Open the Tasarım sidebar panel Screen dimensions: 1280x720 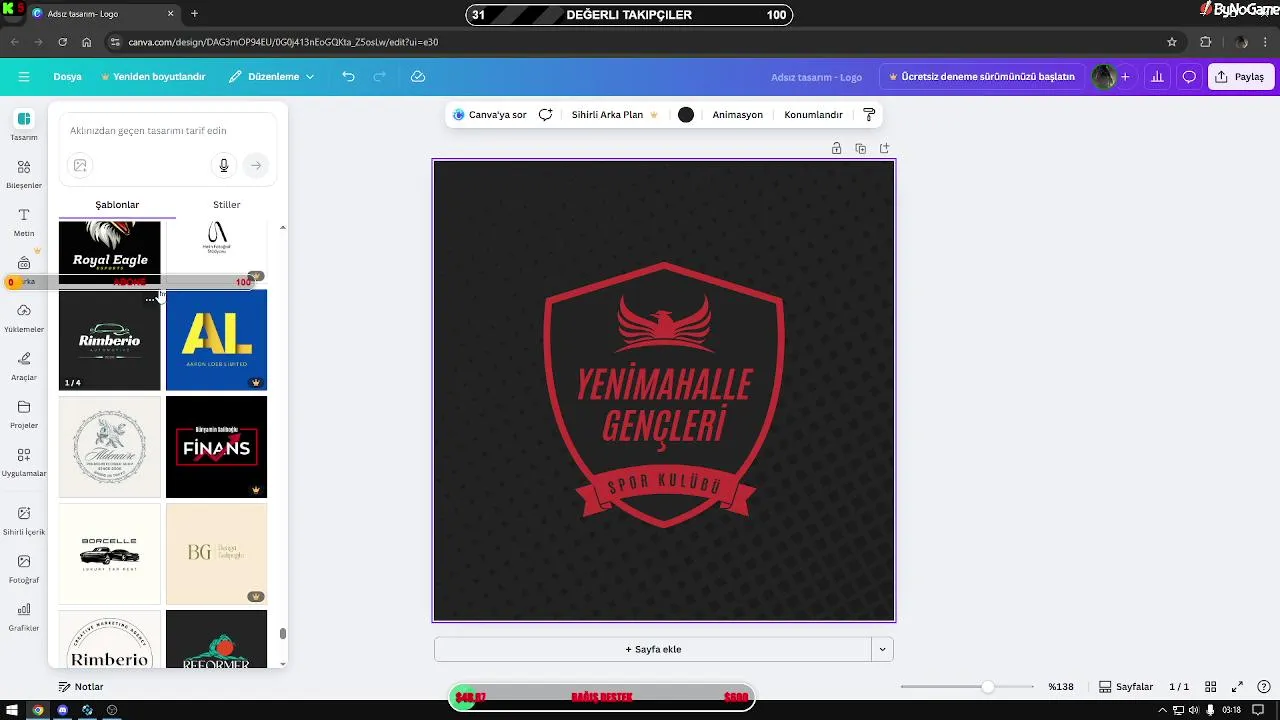click(x=24, y=125)
